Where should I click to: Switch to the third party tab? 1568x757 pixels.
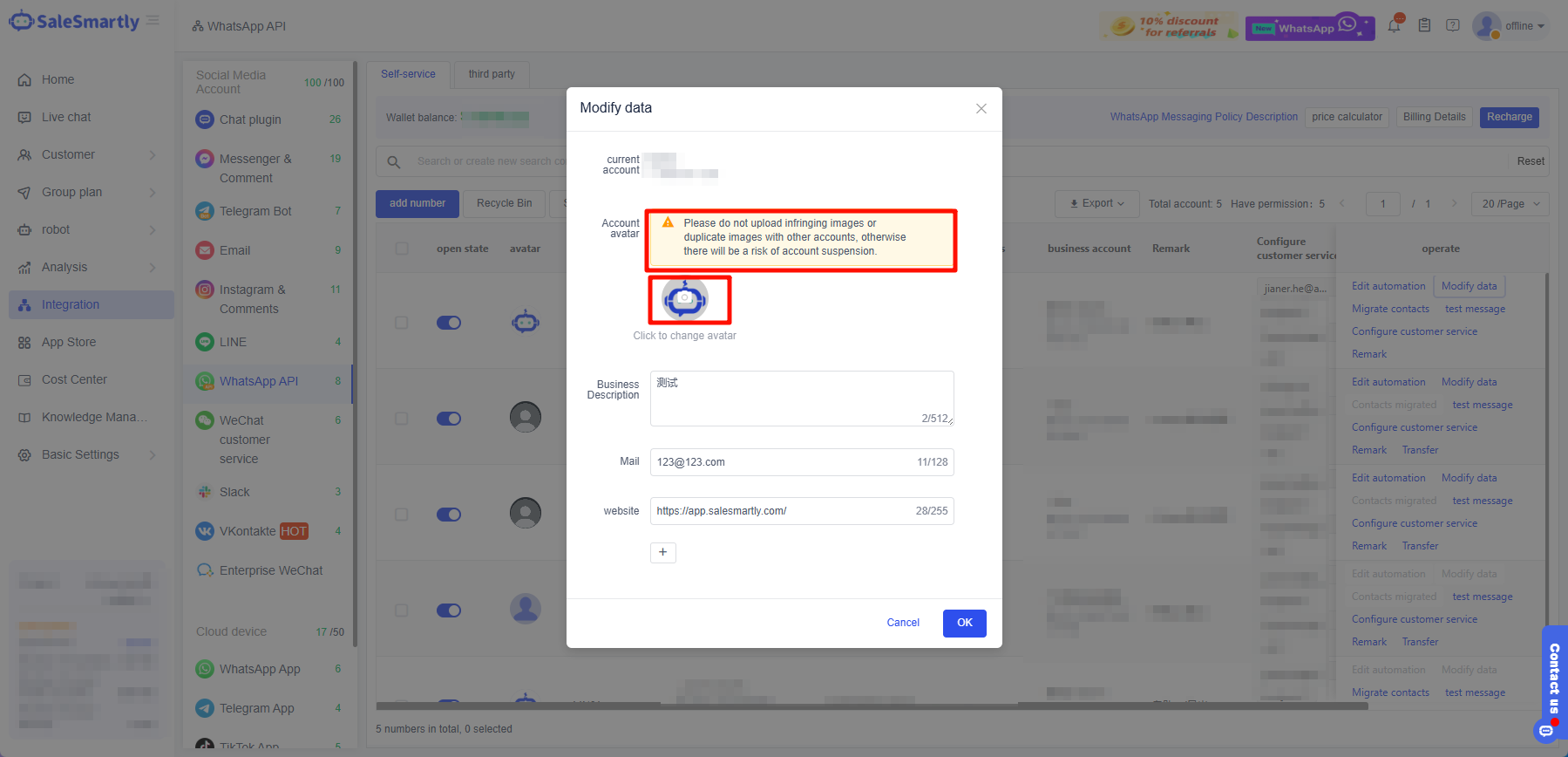coord(492,74)
